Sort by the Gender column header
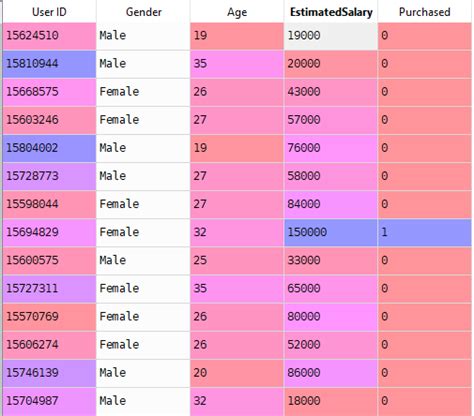The height and width of the screenshot is (416, 474). click(x=143, y=12)
